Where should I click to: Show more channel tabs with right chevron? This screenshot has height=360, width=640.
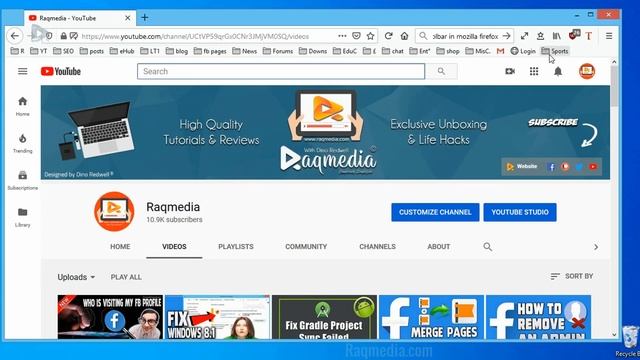click(596, 247)
